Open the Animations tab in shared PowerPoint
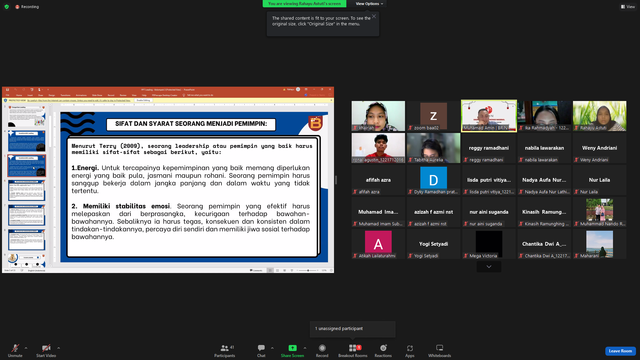The height and width of the screenshot is (360, 640). pyautogui.click(x=81, y=95)
